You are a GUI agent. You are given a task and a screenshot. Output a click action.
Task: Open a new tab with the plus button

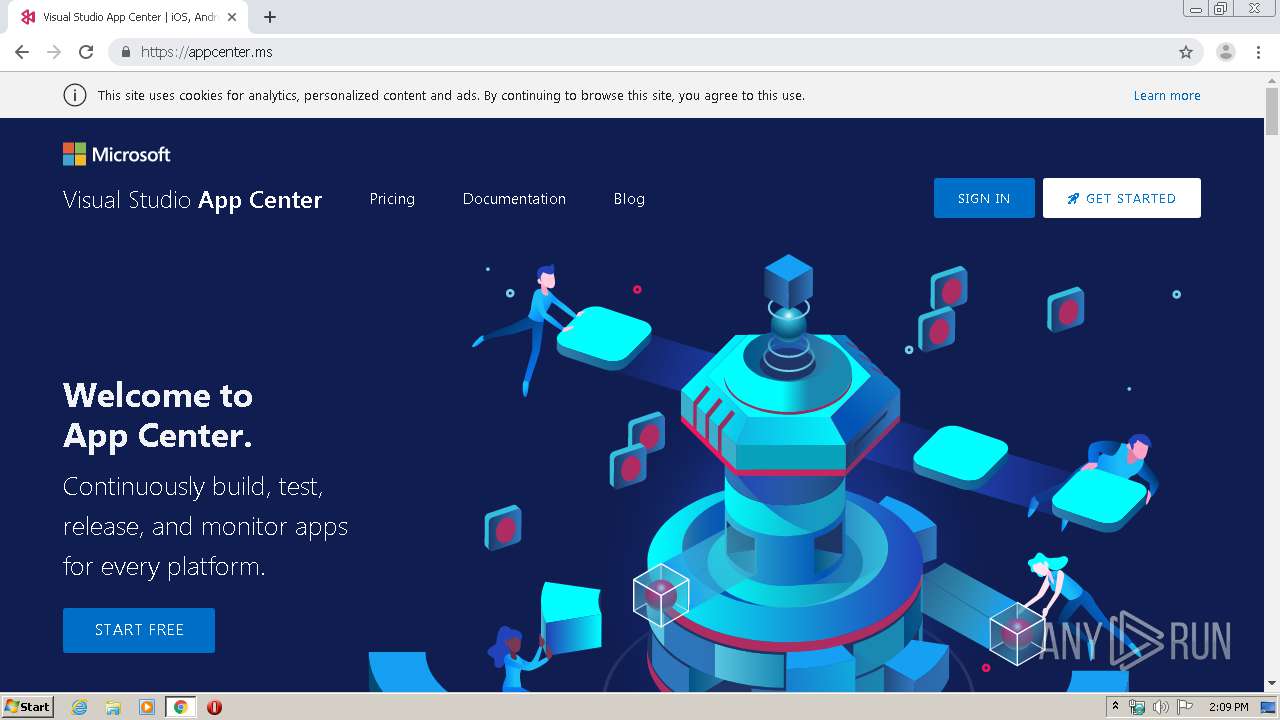(x=270, y=17)
